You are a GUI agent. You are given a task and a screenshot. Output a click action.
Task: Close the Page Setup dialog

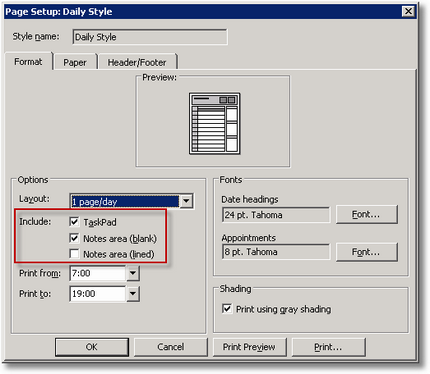click(408, 11)
